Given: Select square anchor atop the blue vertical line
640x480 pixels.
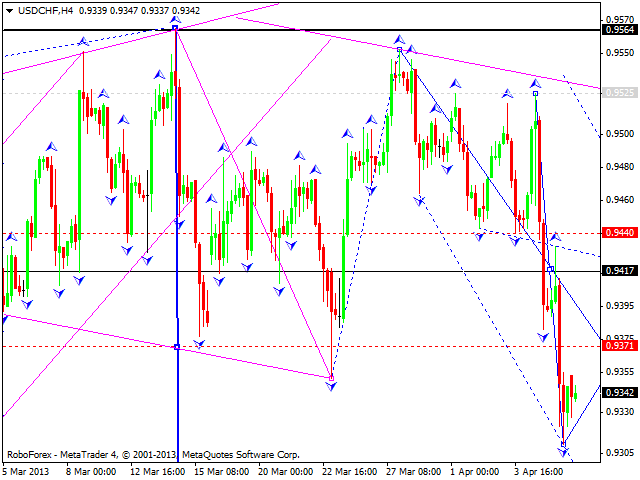Looking at the screenshot, I should [176, 29].
